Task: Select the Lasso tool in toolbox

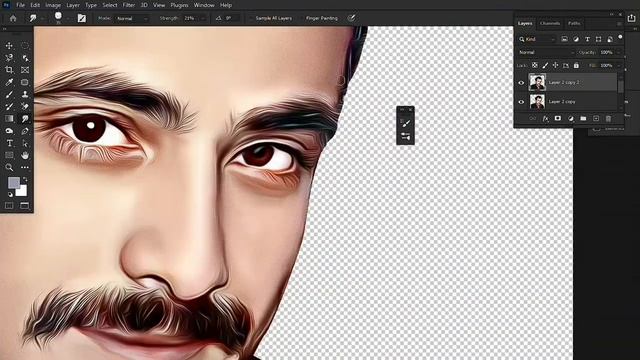Action: coord(9,58)
